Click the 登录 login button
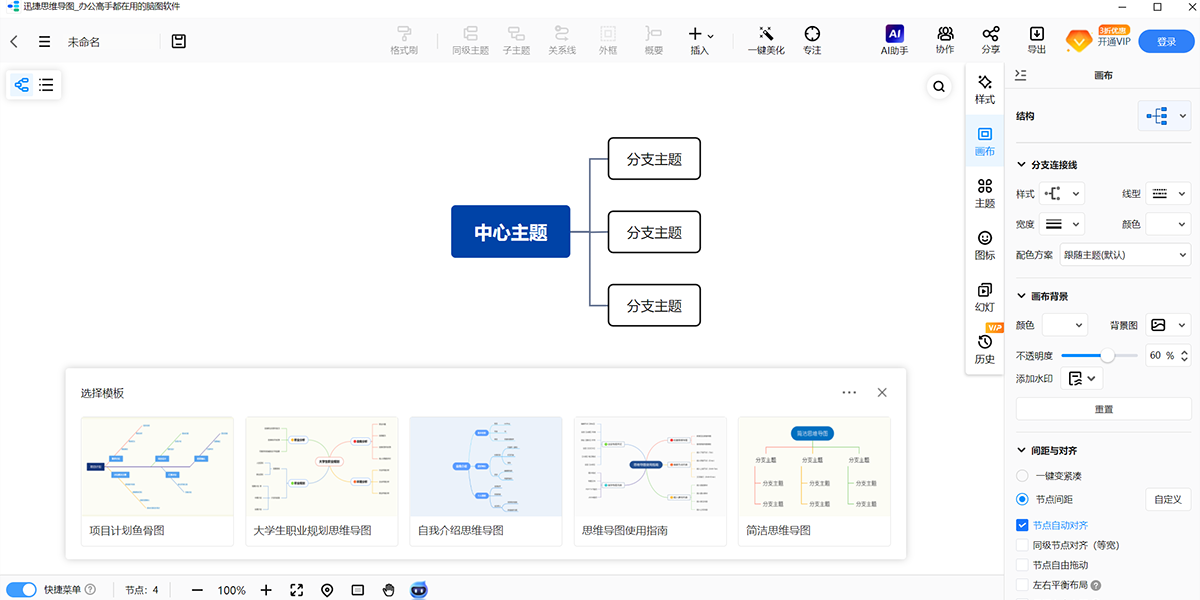This screenshot has height=600, width=1200. [x=1166, y=42]
